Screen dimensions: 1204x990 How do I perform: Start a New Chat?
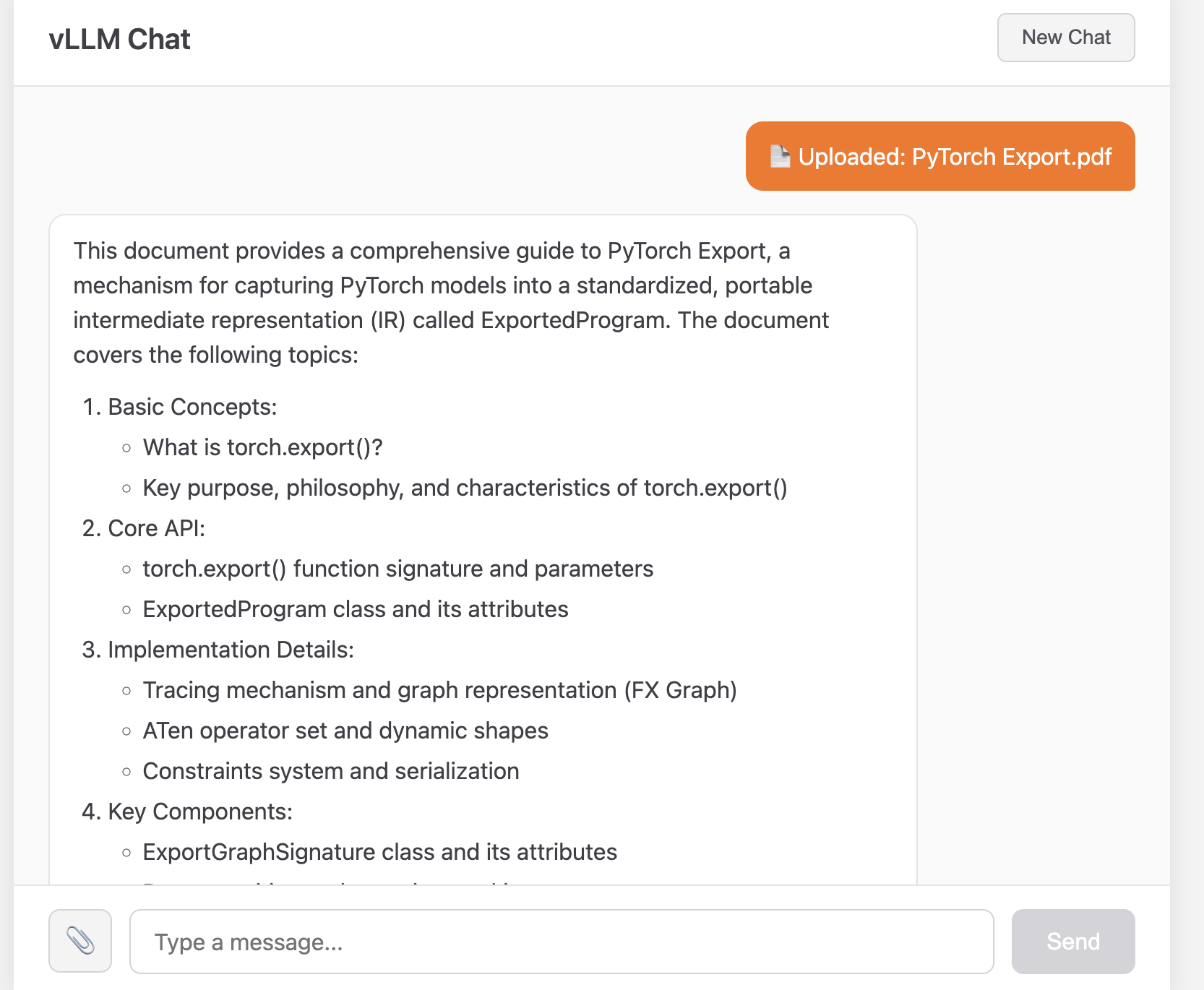pyautogui.click(x=1065, y=38)
